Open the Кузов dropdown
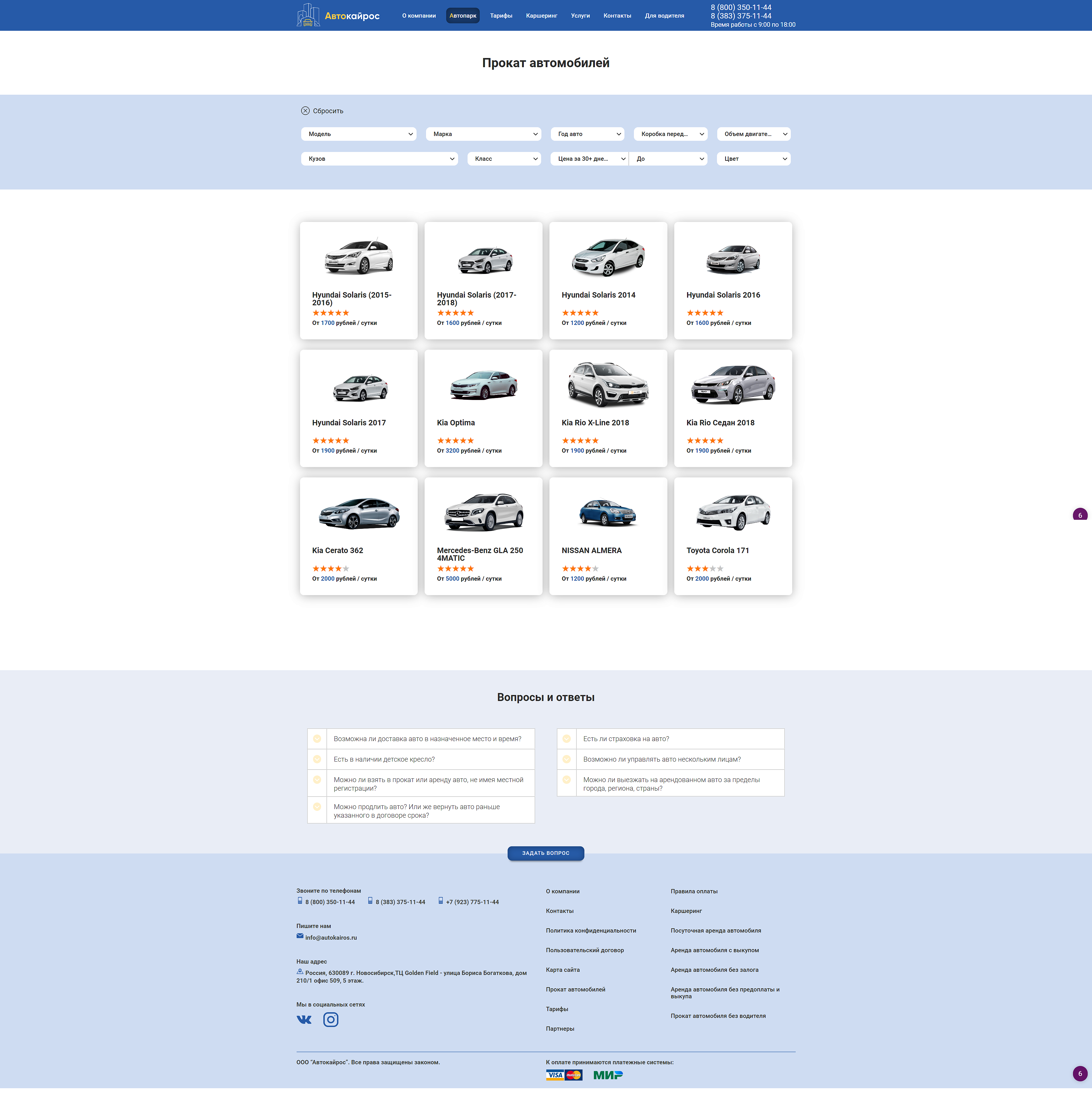 [379, 160]
